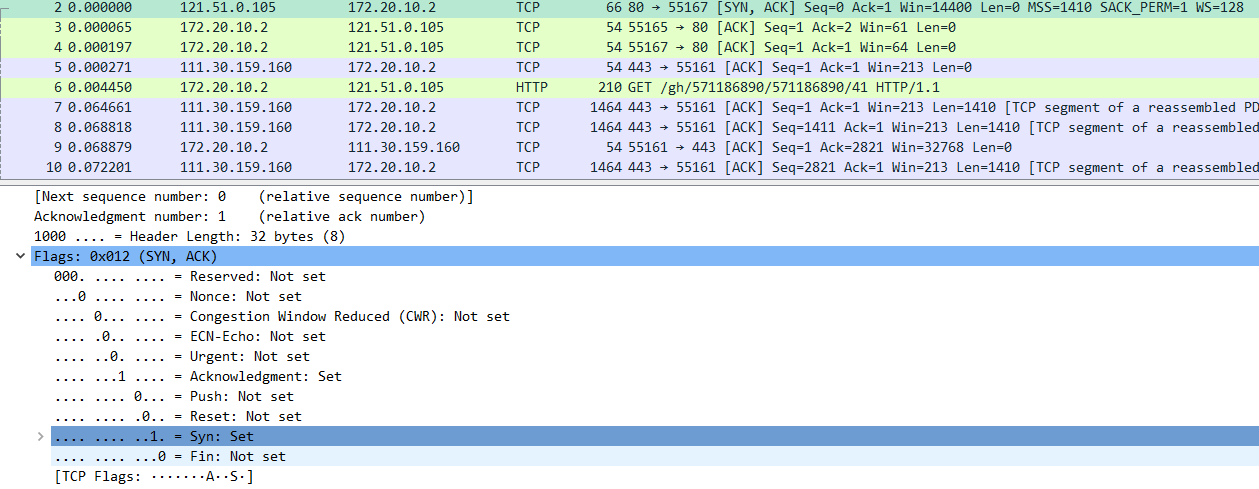The width and height of the screenshot is (1259, 489).
Task: Select packet 4 with Win=64
Action: coord(629,47)
